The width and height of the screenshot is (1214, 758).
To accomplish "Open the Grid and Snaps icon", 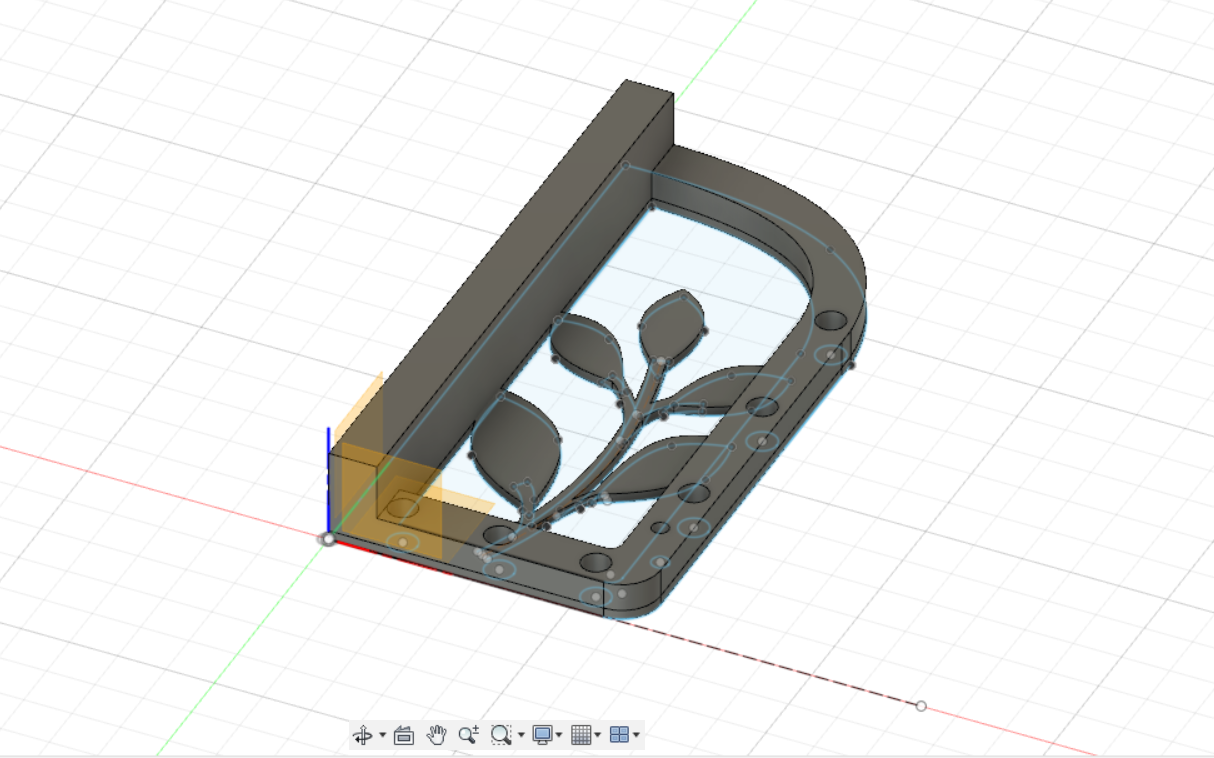I will tap(581, 735).
